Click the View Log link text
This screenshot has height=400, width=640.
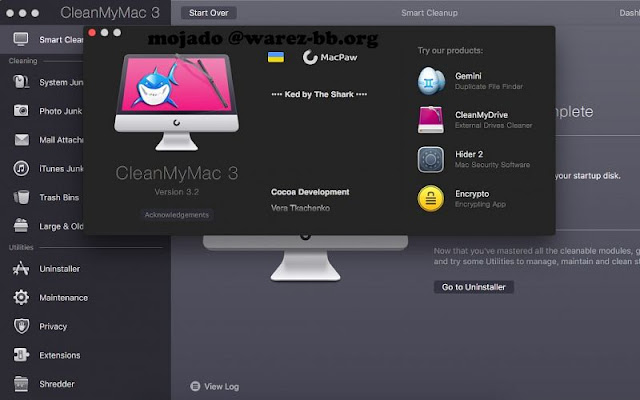pos(222,386)
